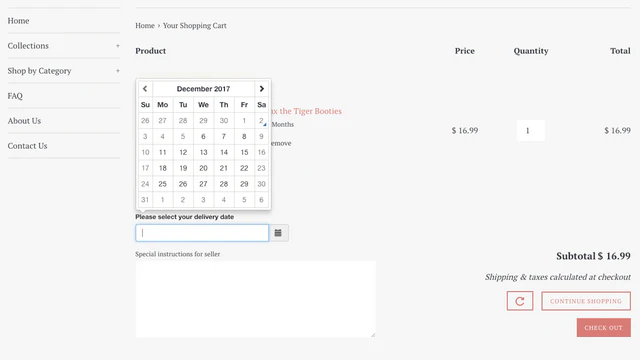
Task: Open calendar icon beside delivery date field
Action: (278, 233)
